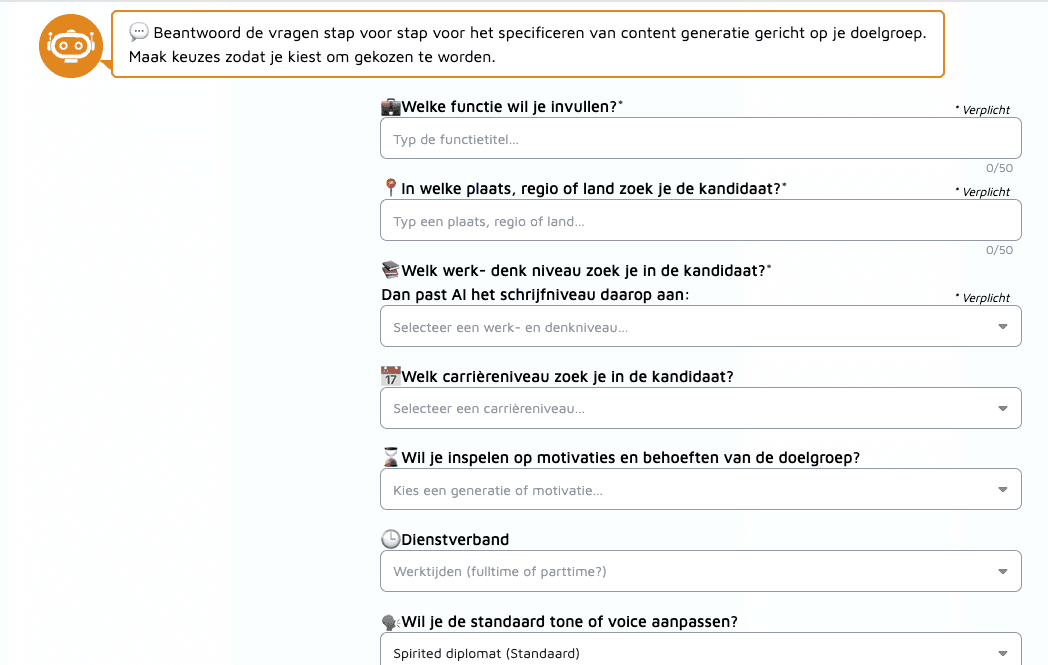Click the microphone icon beside tone of voice

[390, 620]
